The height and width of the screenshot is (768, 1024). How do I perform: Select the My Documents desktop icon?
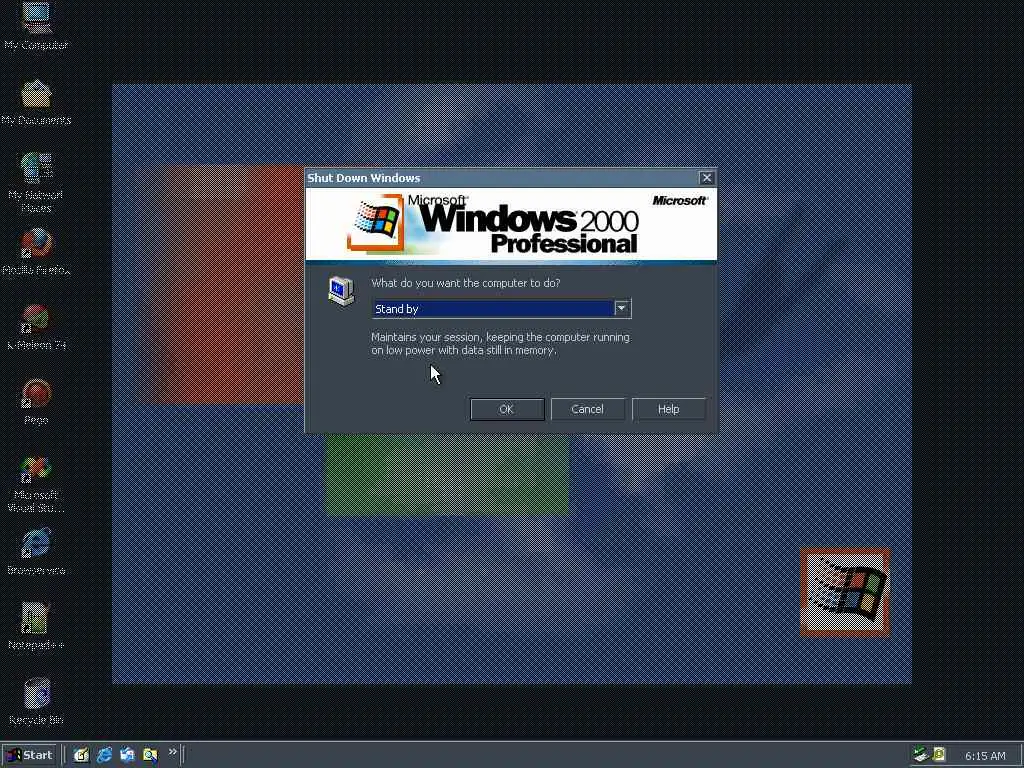(36, 103)
